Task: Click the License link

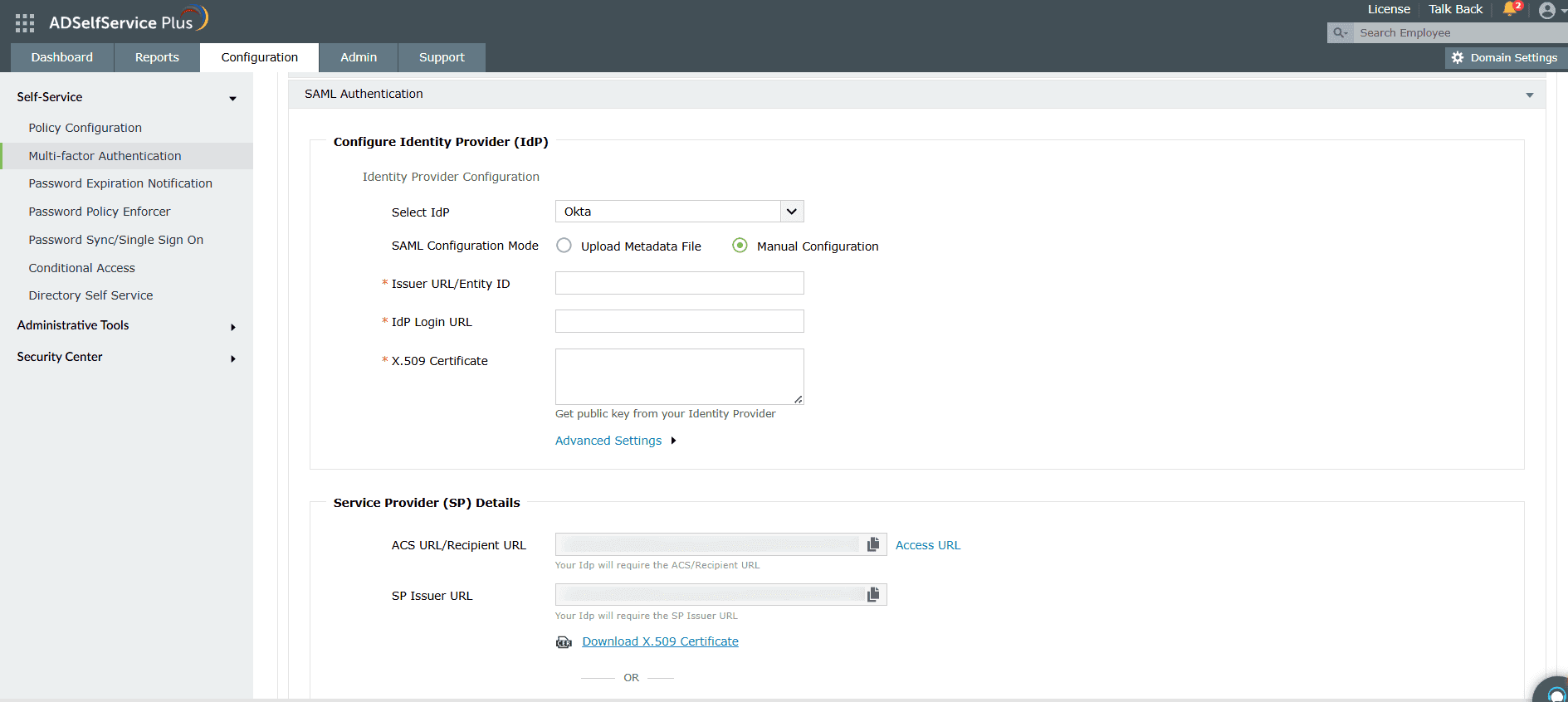Action: click(1389, 9)
